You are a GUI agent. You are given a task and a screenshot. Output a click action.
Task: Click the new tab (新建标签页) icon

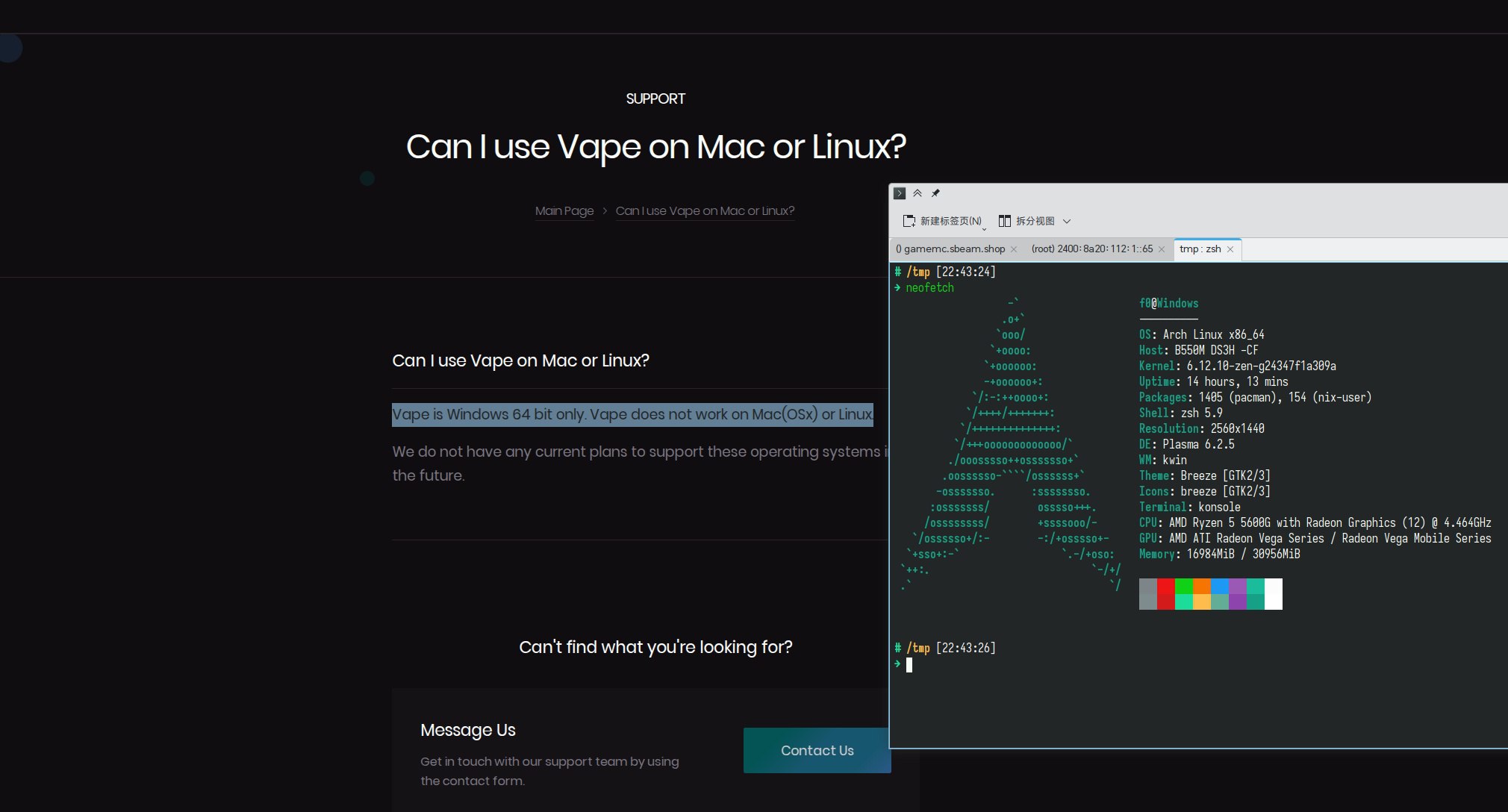909,221
